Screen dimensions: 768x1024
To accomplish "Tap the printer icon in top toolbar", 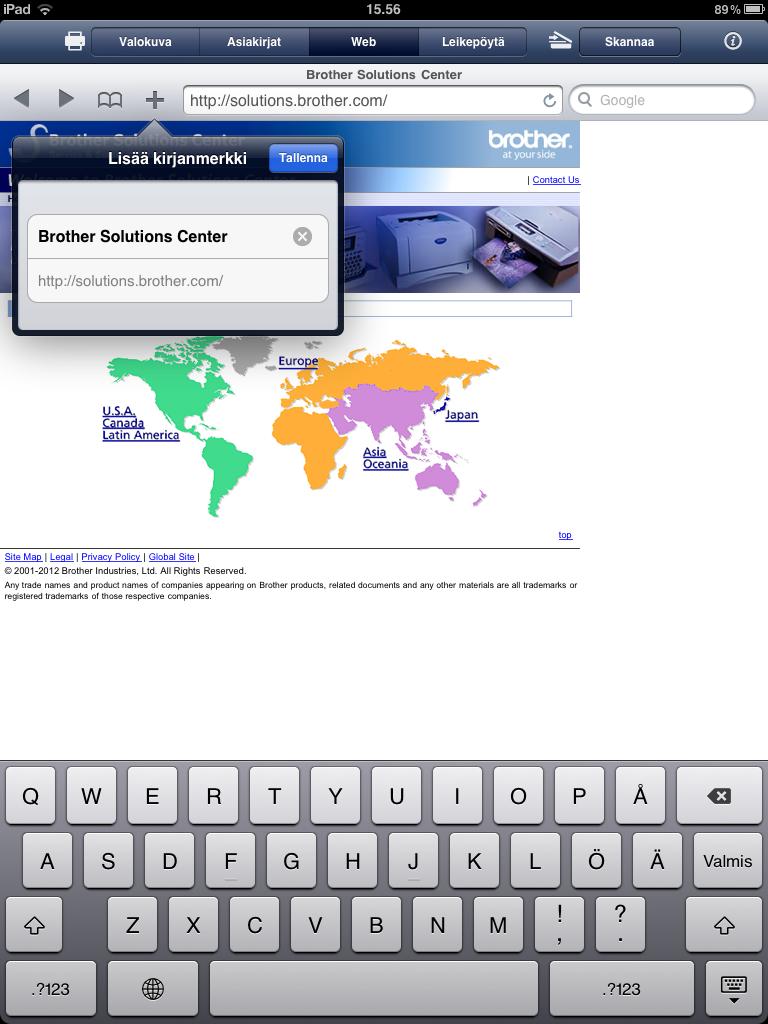I will (x=75, y=42).
